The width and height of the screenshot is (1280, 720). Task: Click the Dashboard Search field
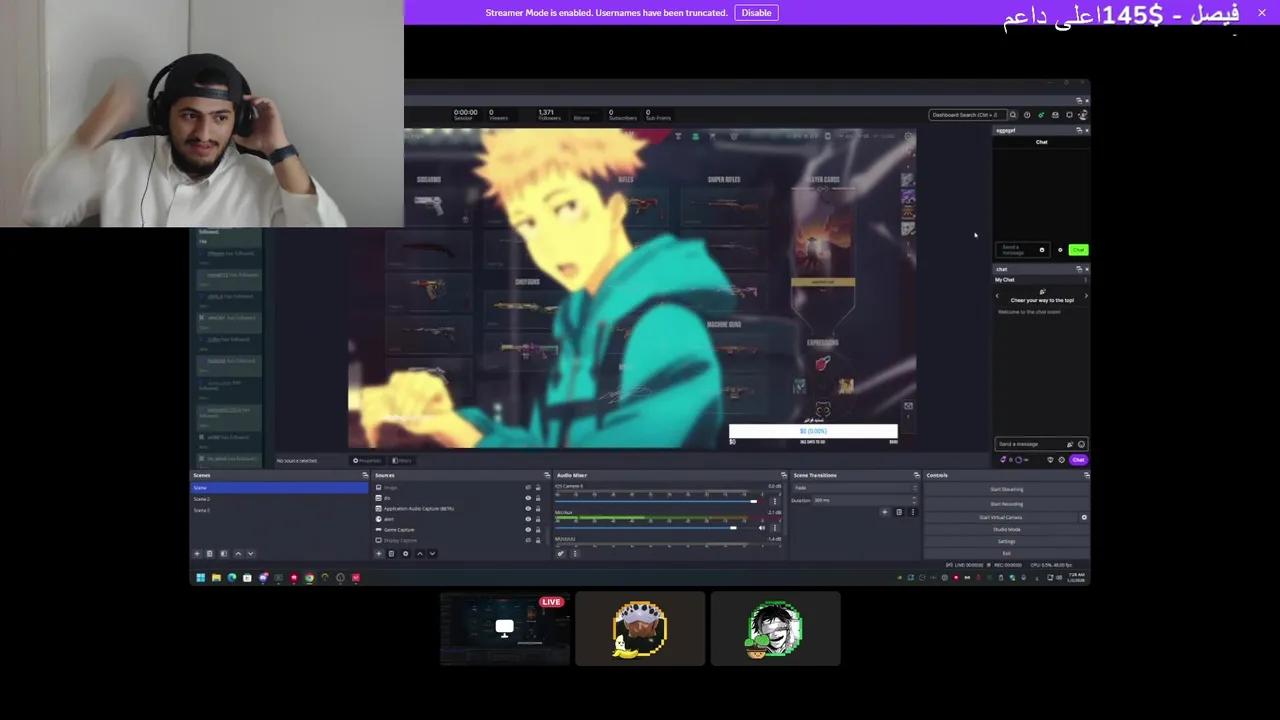tap(966, 115)
